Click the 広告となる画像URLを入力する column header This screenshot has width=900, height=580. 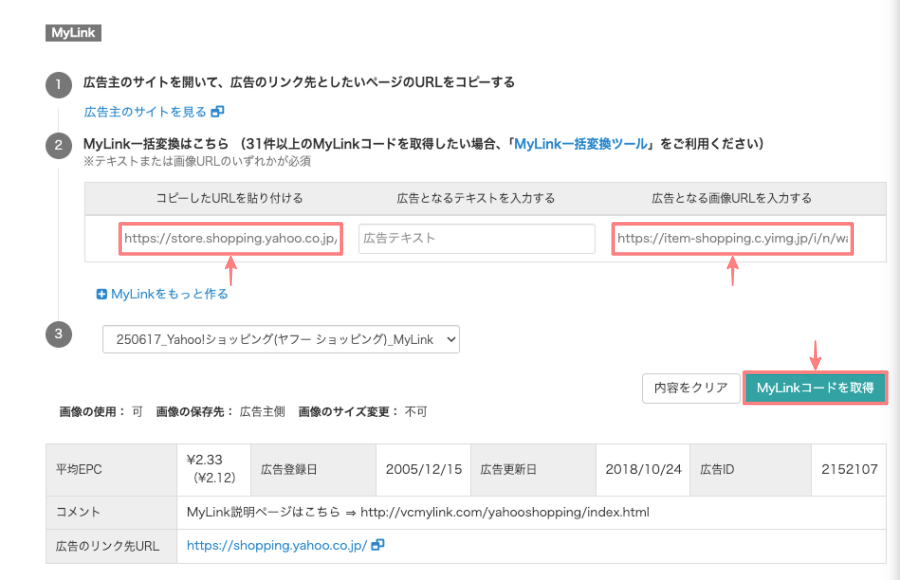732,199
